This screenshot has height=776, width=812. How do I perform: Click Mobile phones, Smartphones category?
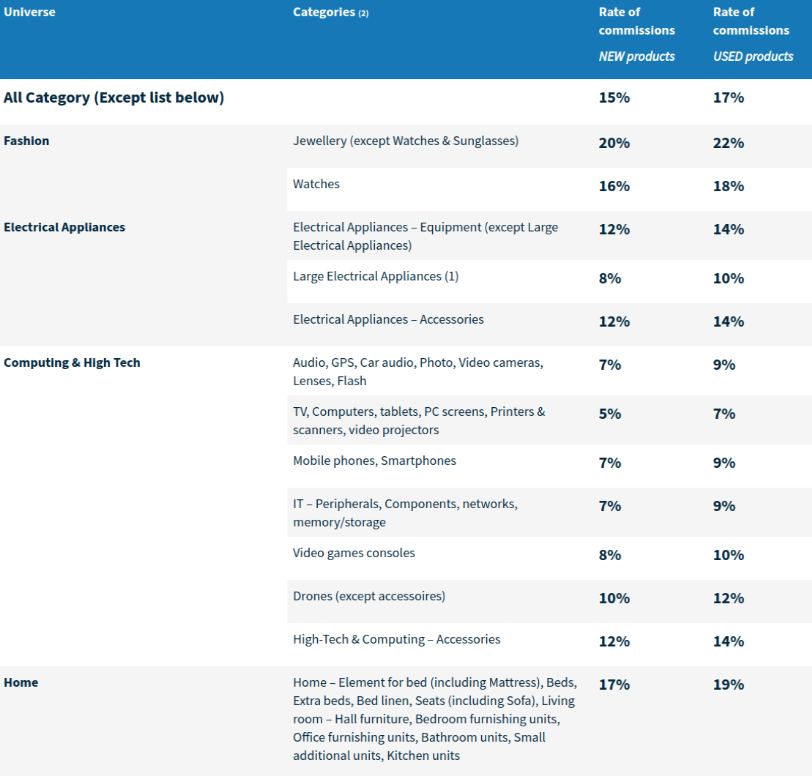point(374,461)
